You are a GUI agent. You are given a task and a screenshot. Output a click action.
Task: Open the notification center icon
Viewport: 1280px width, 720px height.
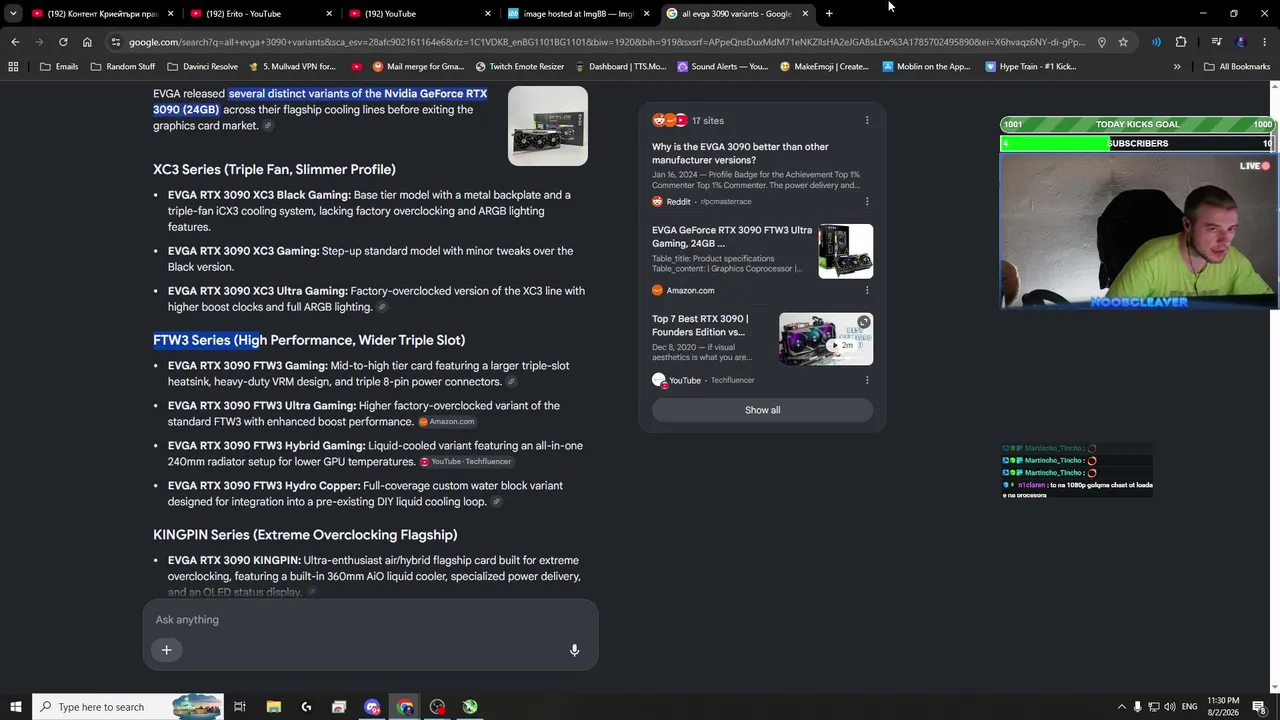pyautogui.click(x=1259, y=707)
